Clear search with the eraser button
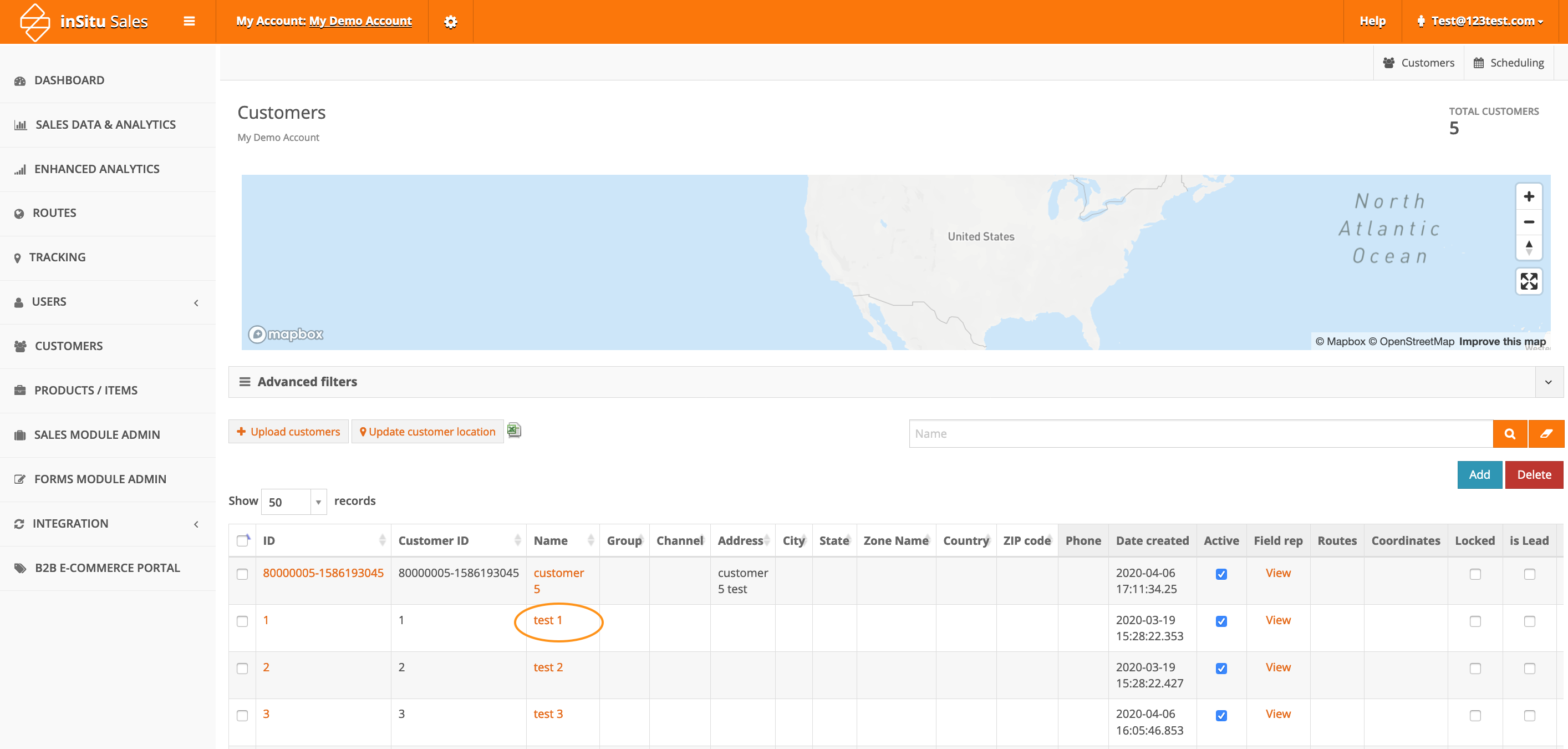The height and width of the screenshot is (749, 1568). [x=1546, y=433]
